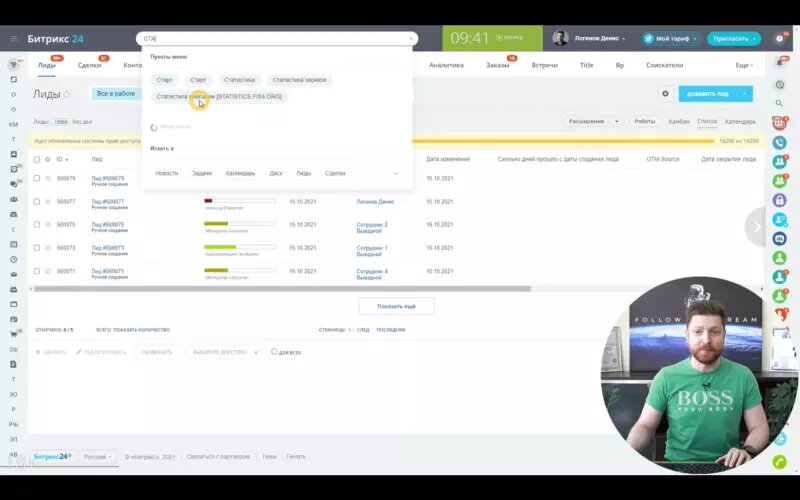Select the Статистика звонков suggestion
800x500 pixels.
(x=299, y=80)
